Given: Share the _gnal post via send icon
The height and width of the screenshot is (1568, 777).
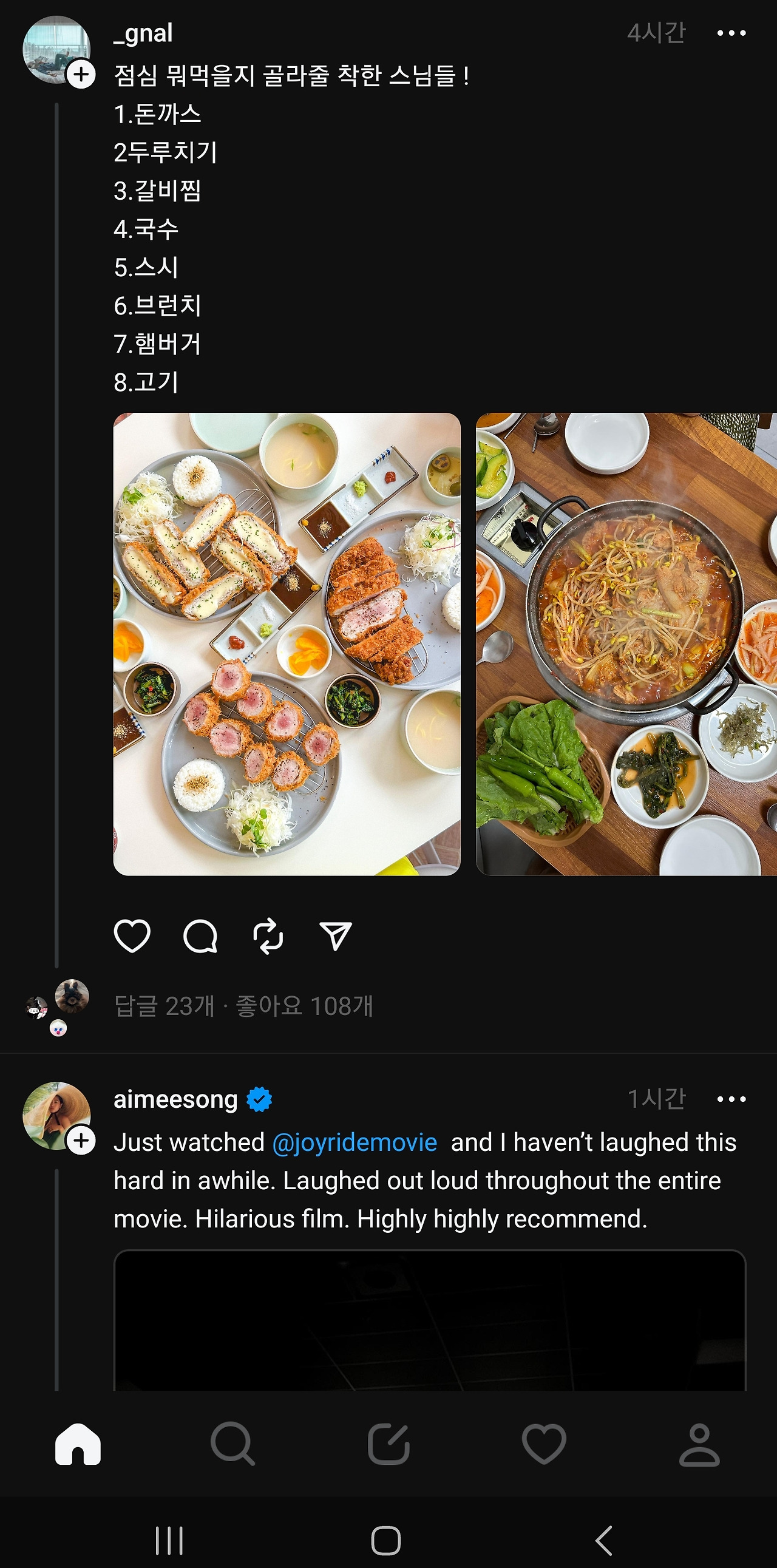Looking at the screenshot, I should (x=335, y=935).
